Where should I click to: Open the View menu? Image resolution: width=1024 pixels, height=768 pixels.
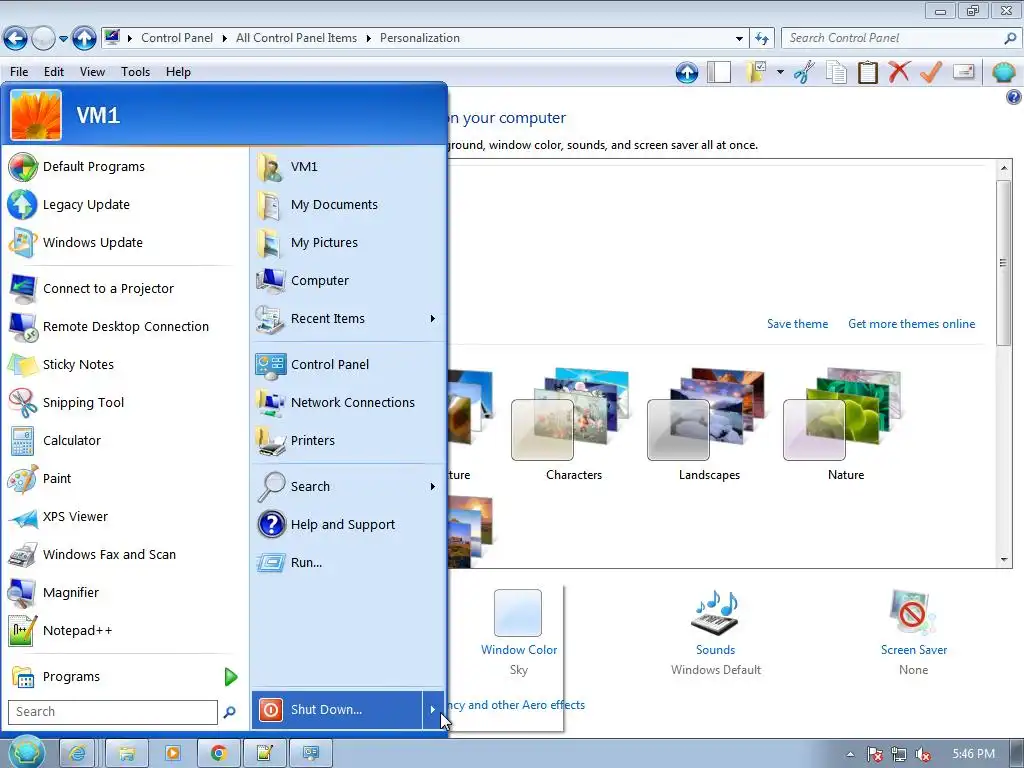point(92,72)
